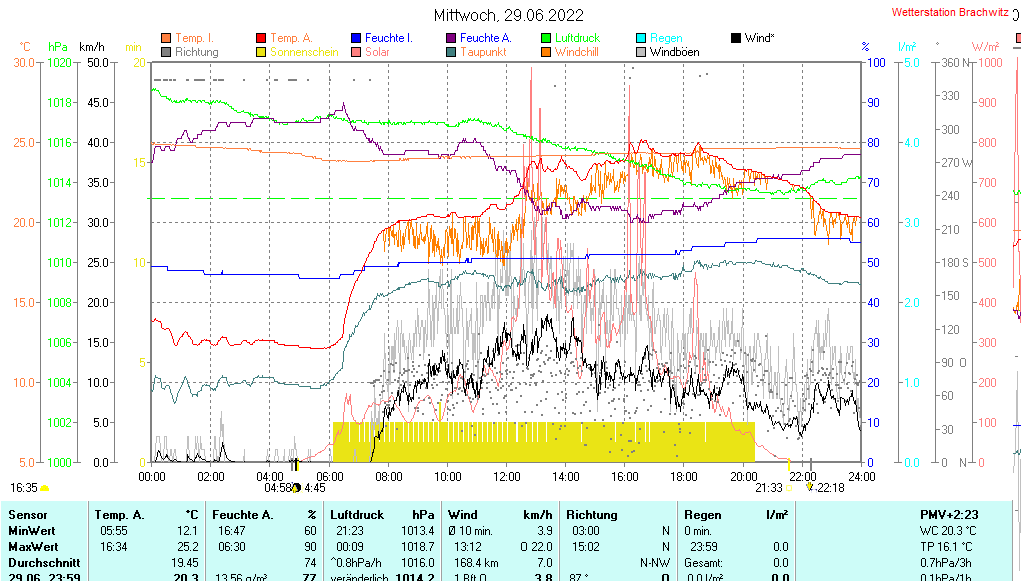Click the green Luftdruck legend marker
Viewport: 1021px width, 581px height.
pos(546,38)
